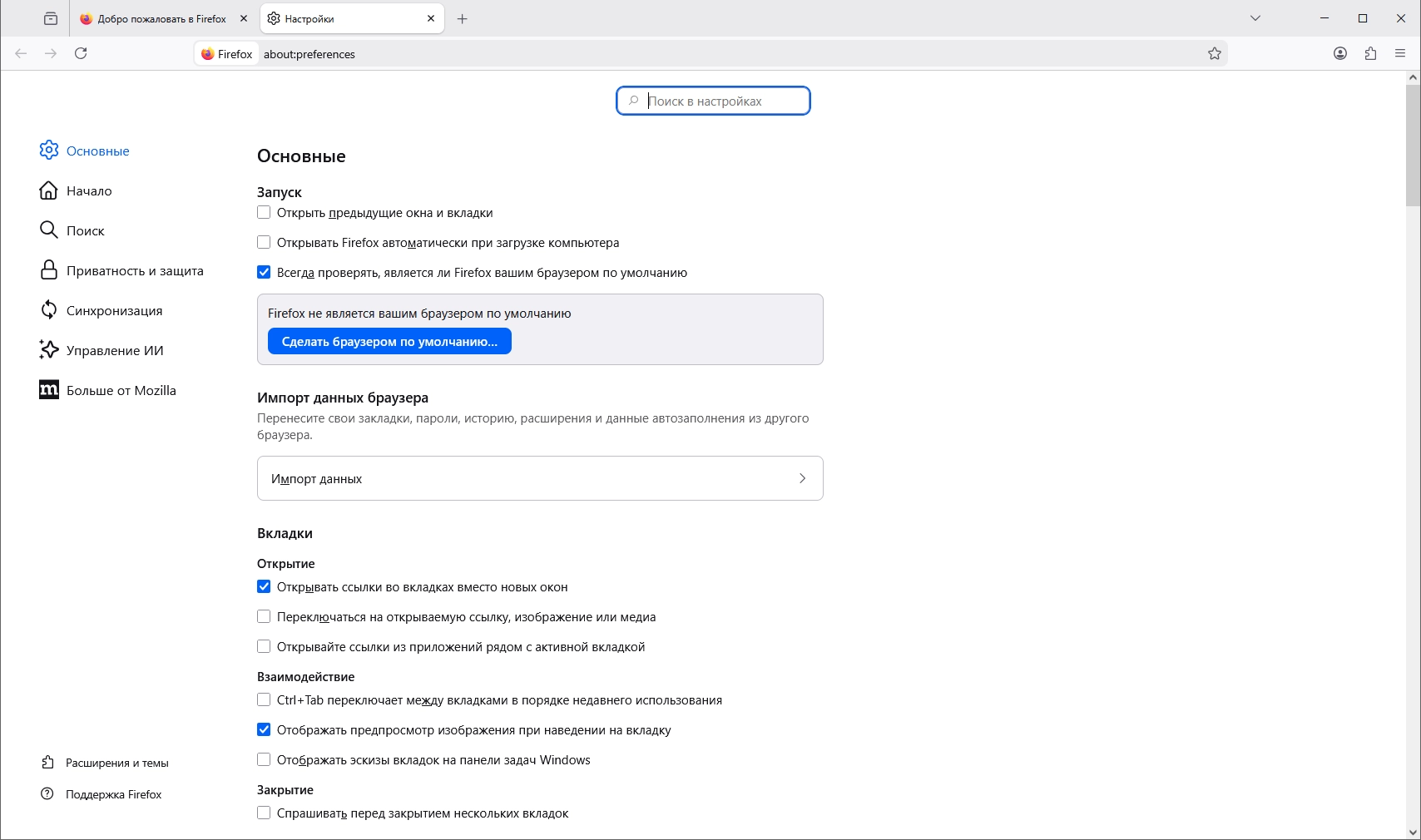The width and height of the screenshot is (1421, 840).
Task: Open the hamburger application menu
Action: [1400, 53]
